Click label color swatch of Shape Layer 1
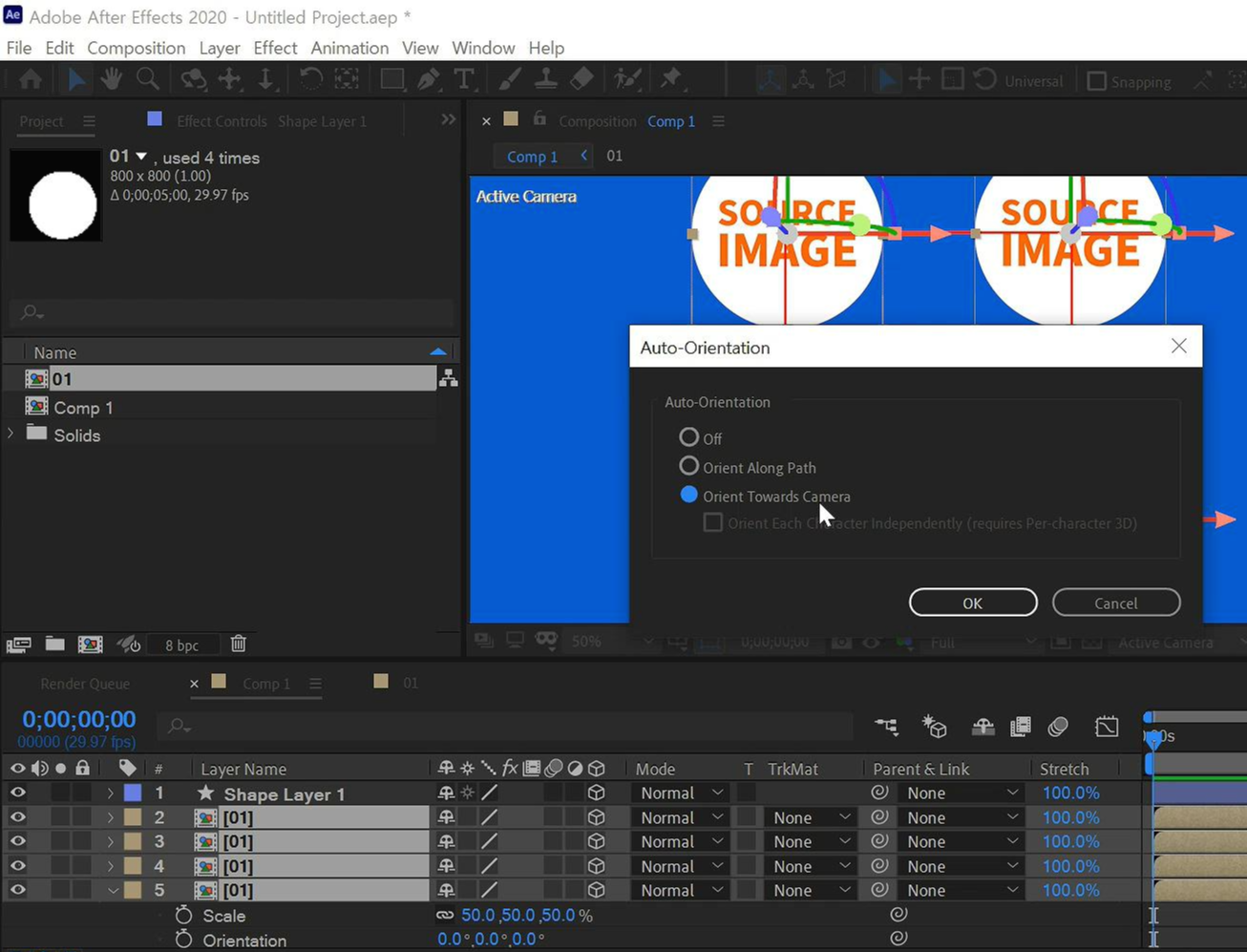Screen dimensions: 1247x952 coord(133,793)
